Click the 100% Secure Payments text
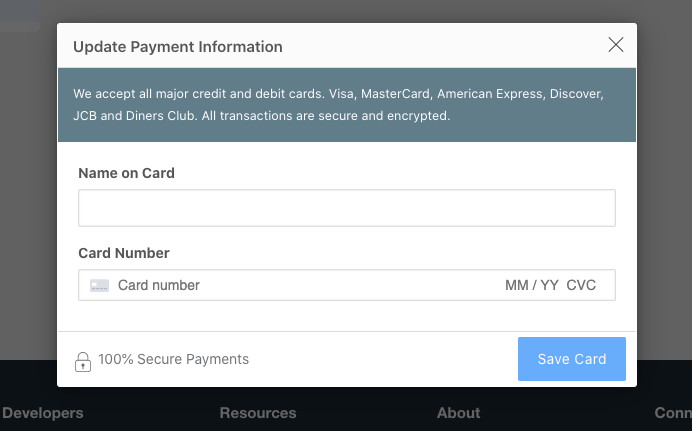The image size is (692, 431). click(173, 359)
